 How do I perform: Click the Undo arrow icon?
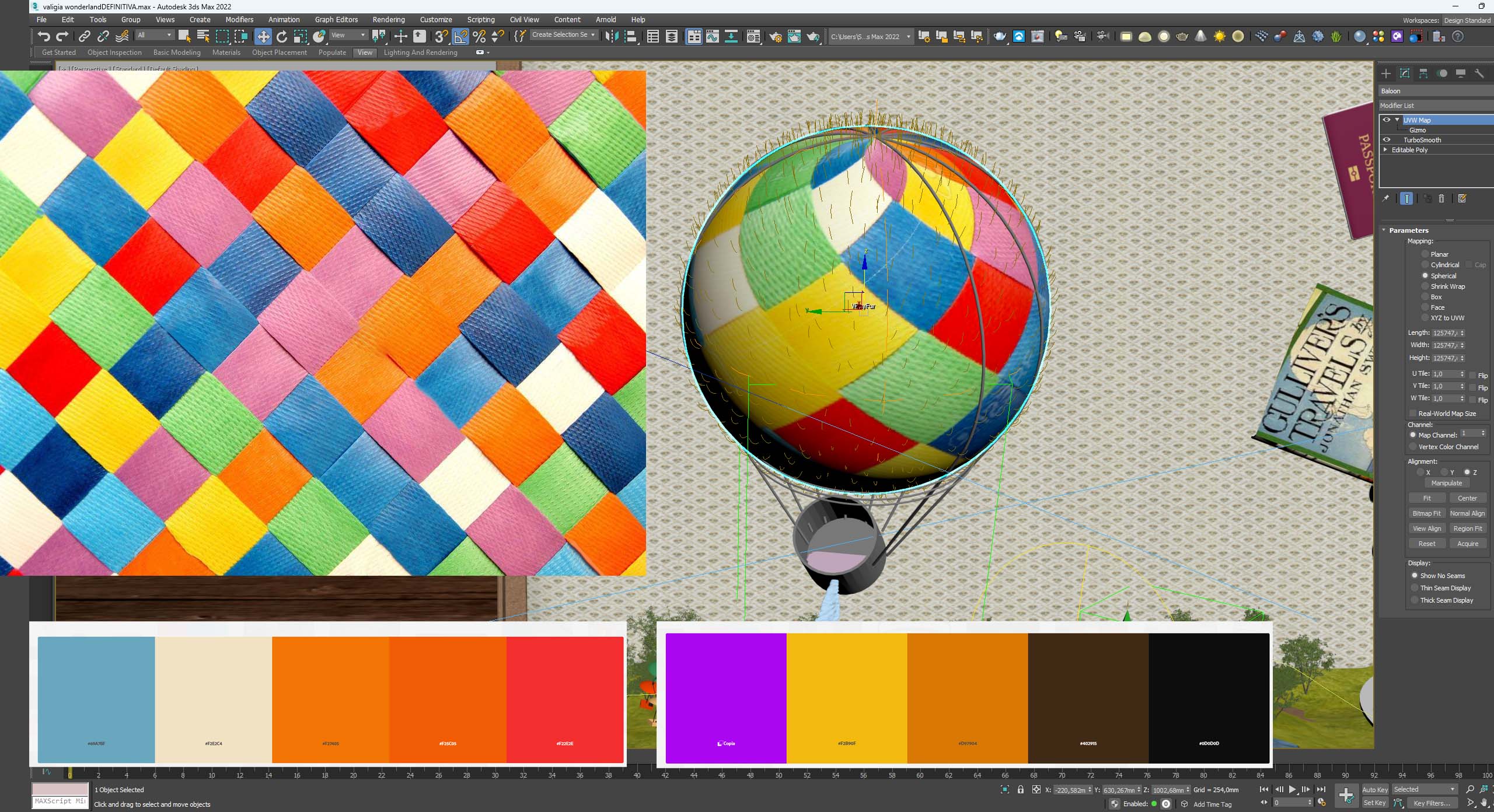[43, 36]
